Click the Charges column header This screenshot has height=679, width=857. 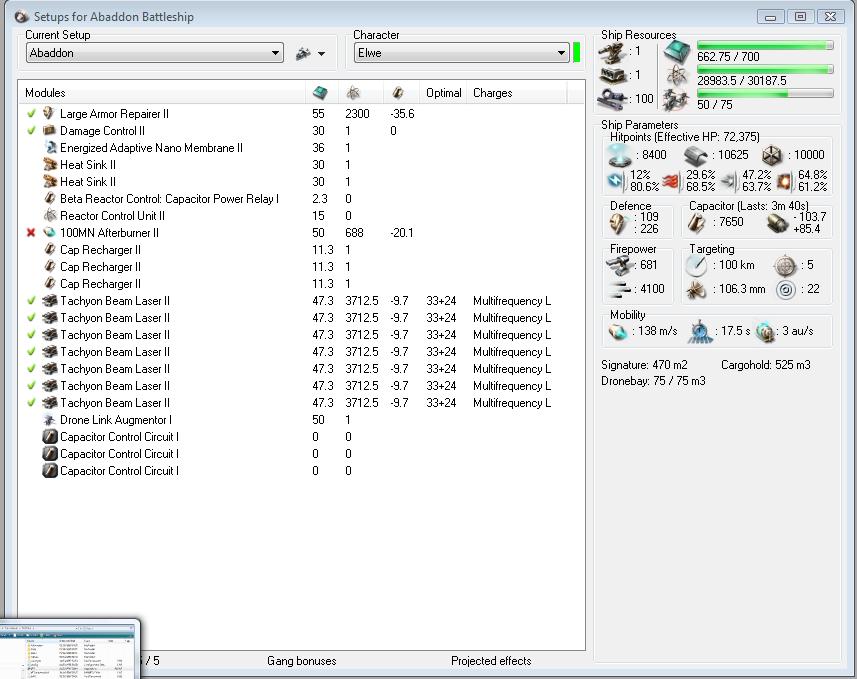tap(492, 93)
